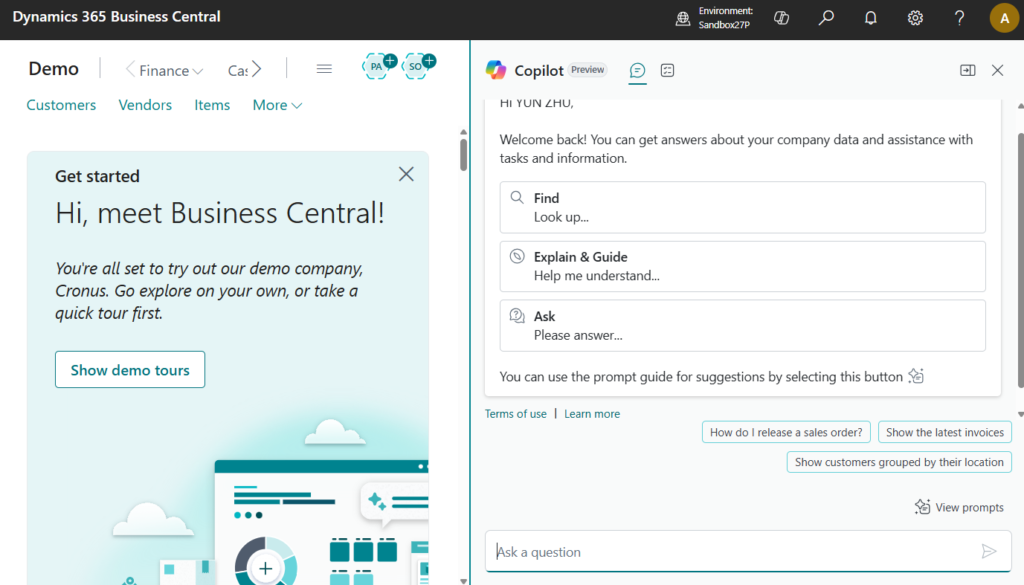Click the help question mark icon
Viewport: 1024px width, 585px height.
959,17
